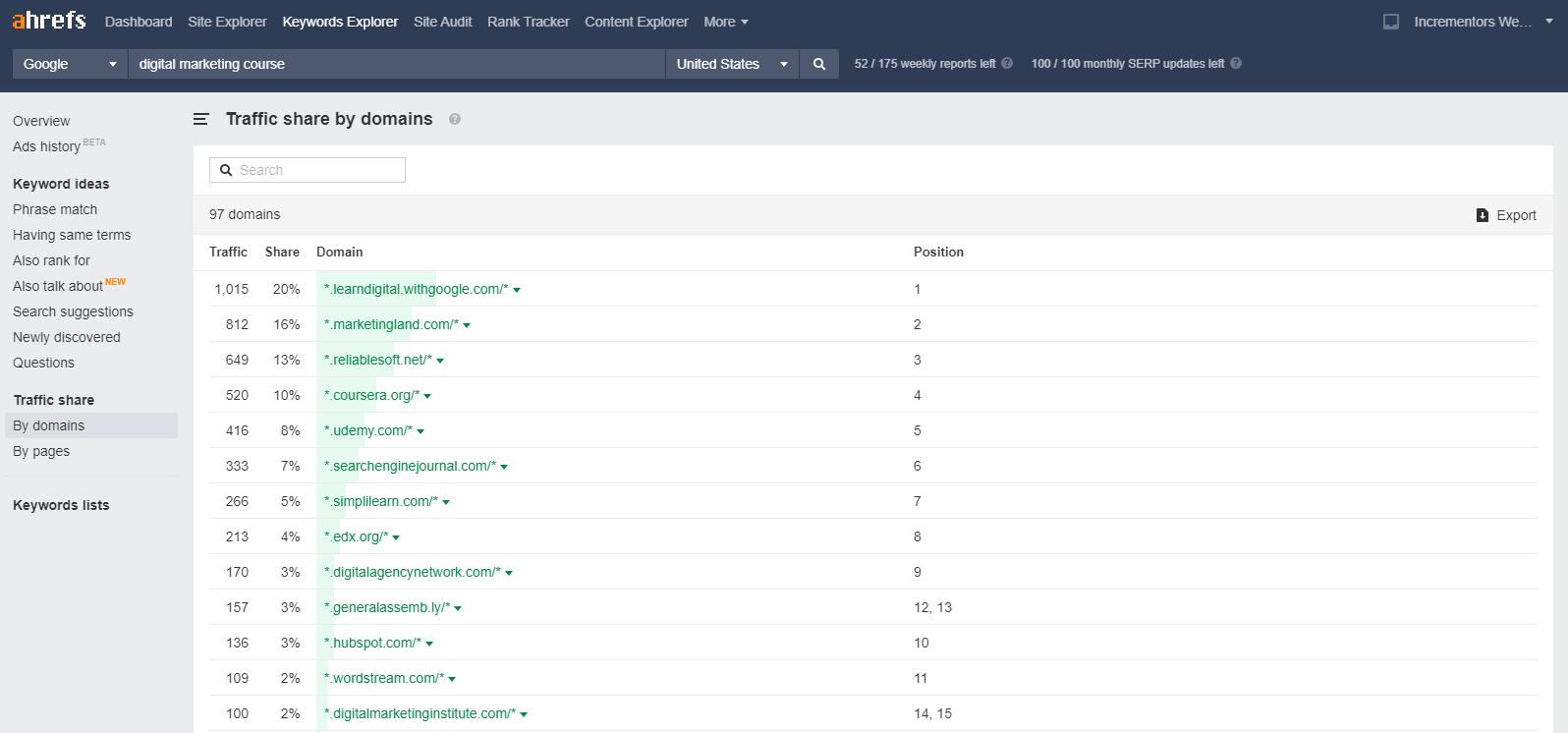
Task: Open Search suggestions in sidebar
Action: 73,311
